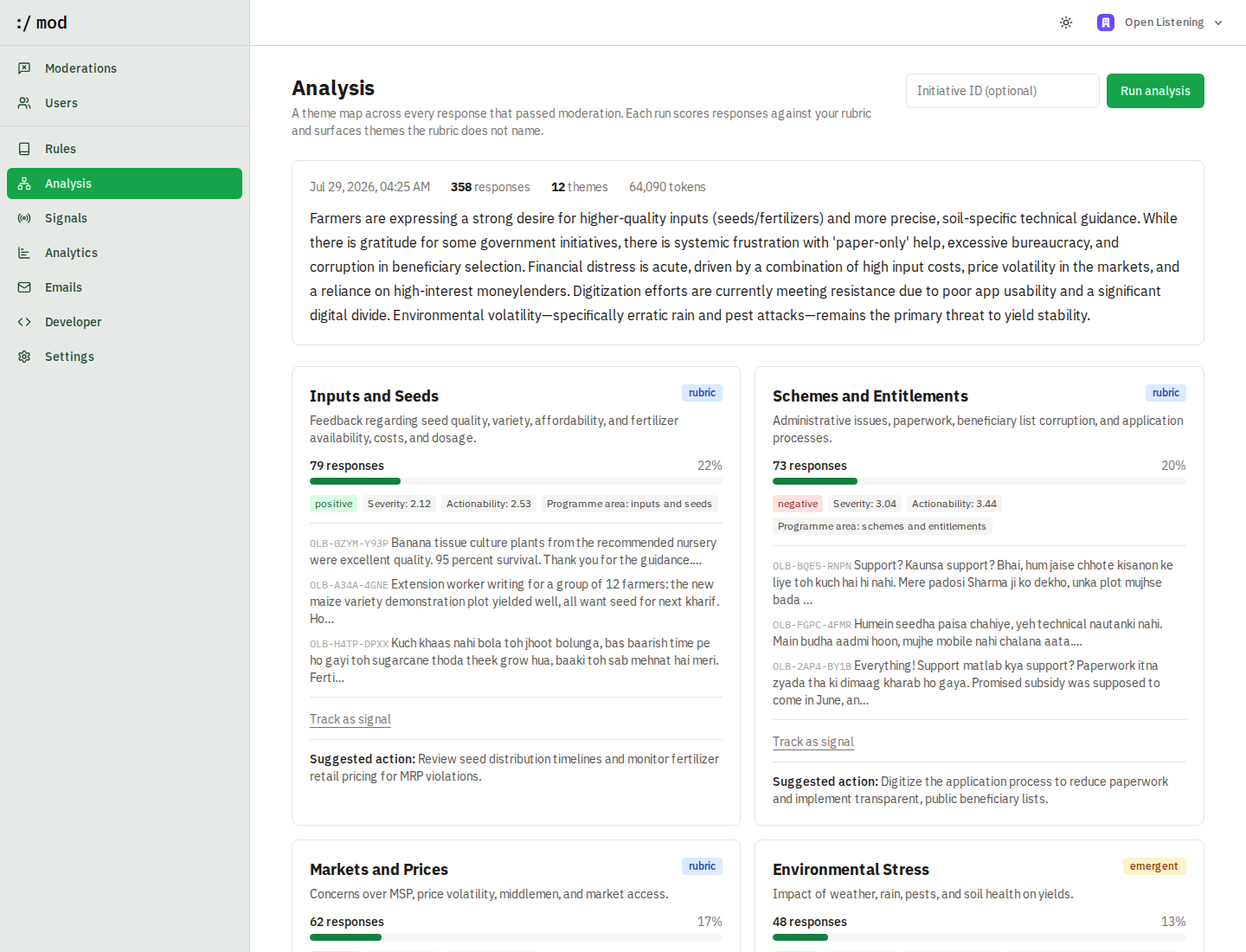Click response ID OLB-H4TP-DPXX
The height and width of the screenshot is (952, 1246).
pyautogui.click(x=349, y=644)
